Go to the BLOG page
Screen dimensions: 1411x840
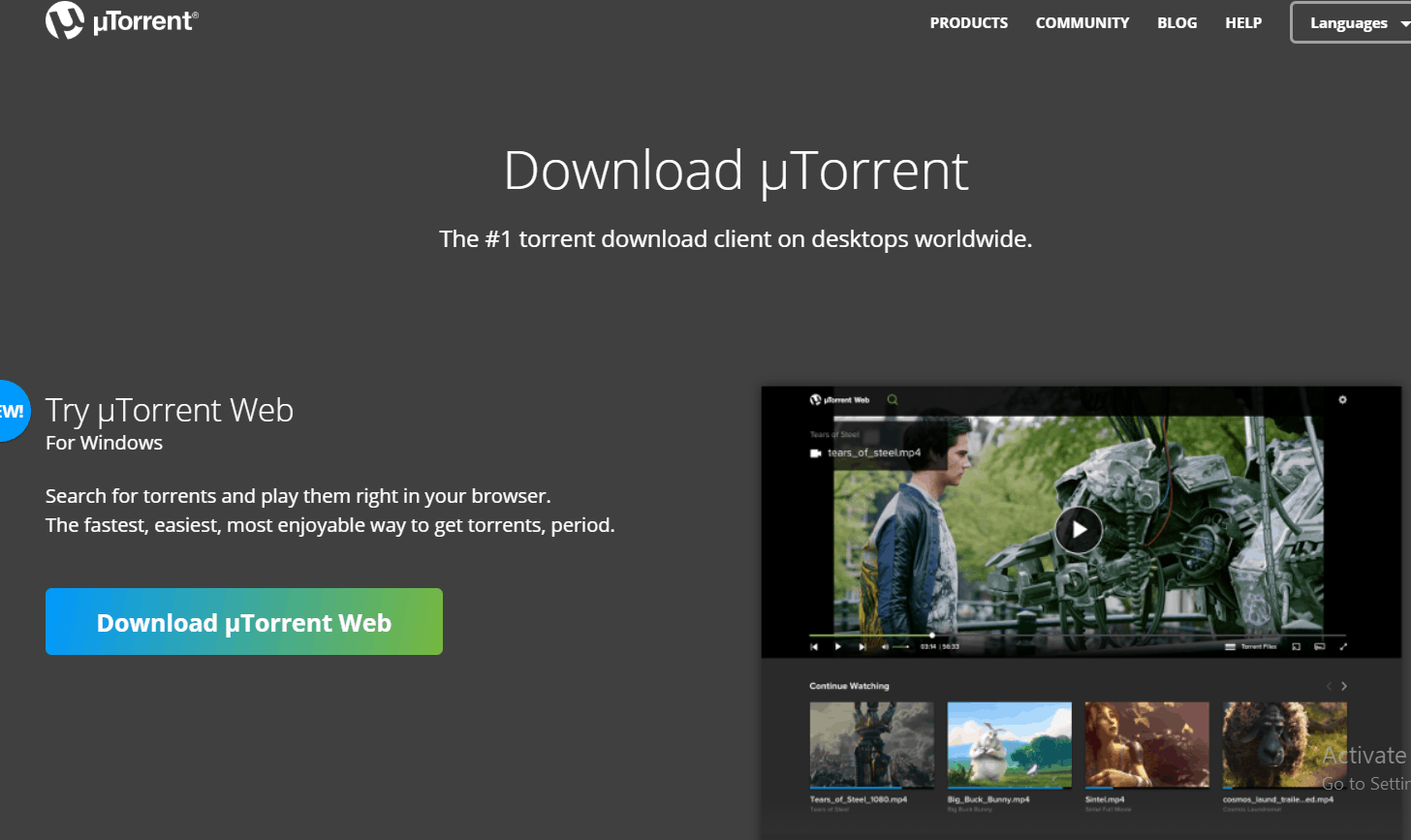click(x=1176, y=22)
